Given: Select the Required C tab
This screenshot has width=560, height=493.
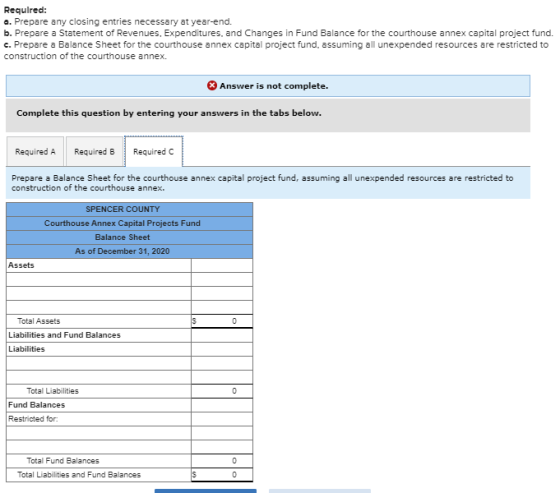Looking at the screenshot, I should 154,151.
